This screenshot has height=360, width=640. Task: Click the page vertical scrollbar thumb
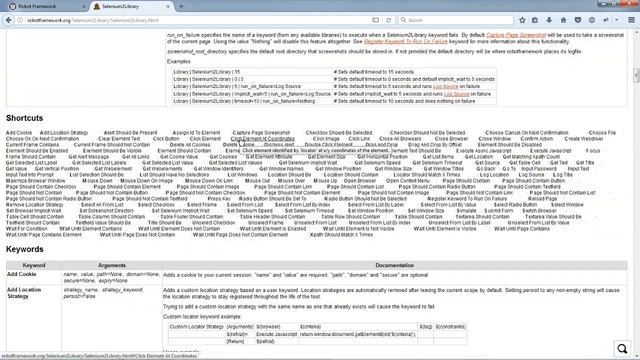(x=636, y=76)
